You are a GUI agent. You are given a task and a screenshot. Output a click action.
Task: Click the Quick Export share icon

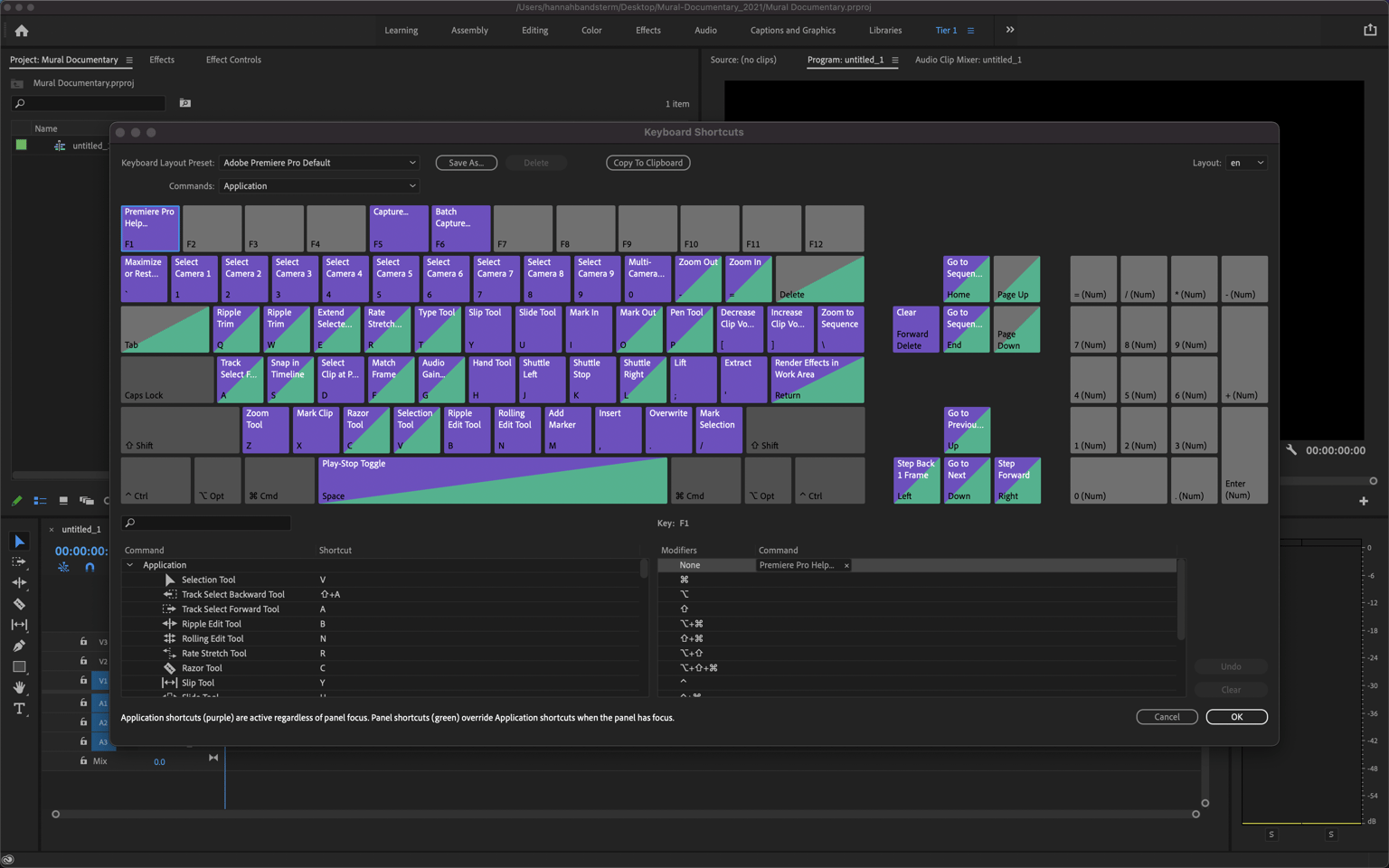pos(1370,30)
